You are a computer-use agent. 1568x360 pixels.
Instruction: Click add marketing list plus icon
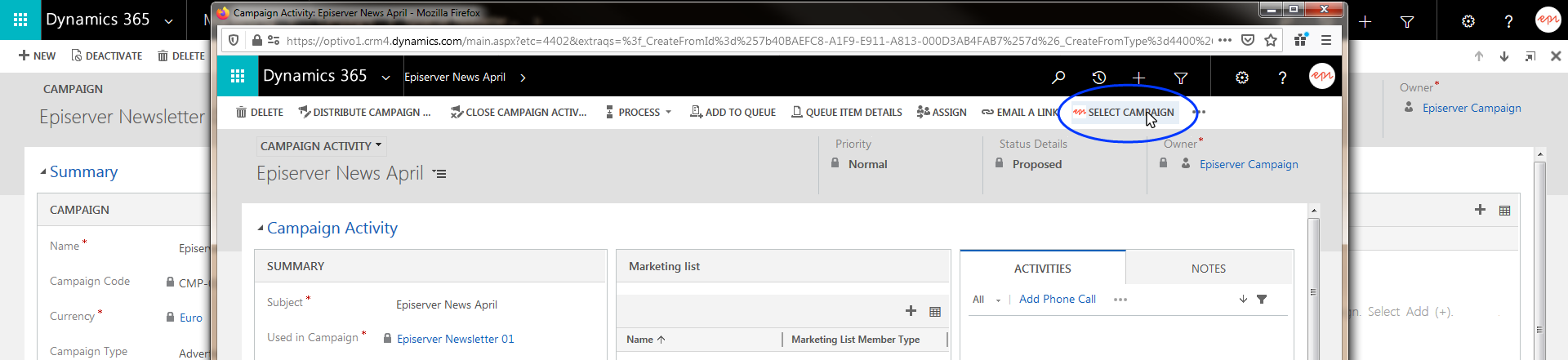(x=911, y=311)
